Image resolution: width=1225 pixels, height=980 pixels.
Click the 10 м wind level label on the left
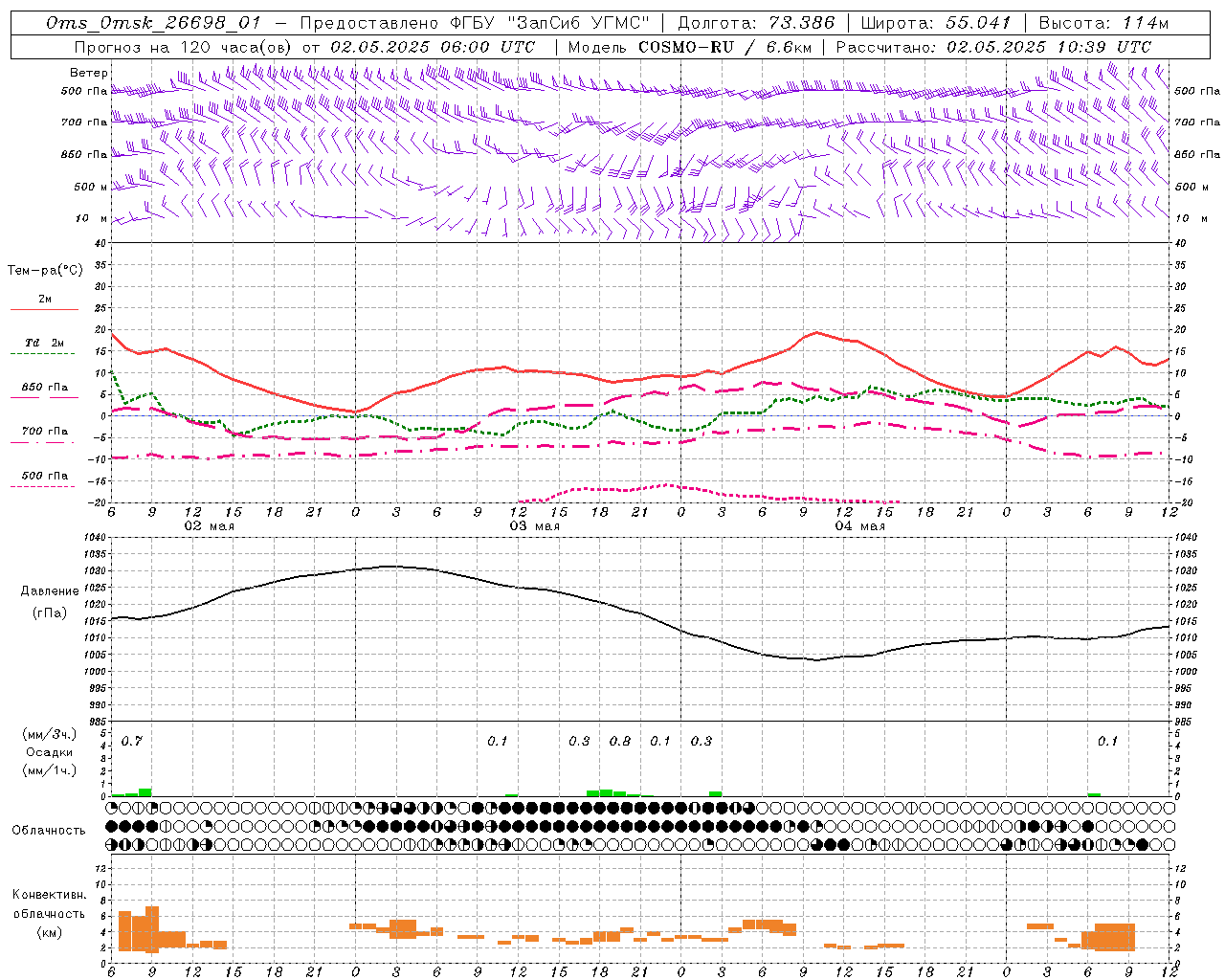92,218
